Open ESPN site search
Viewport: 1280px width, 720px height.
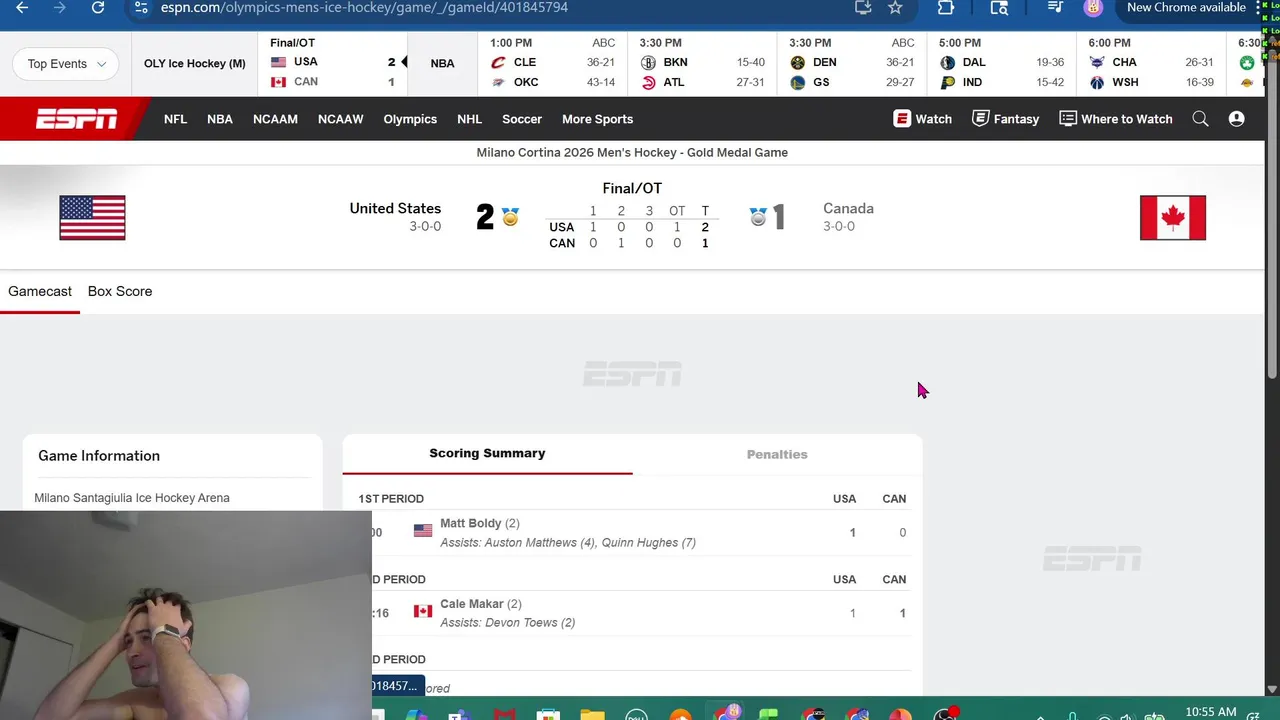1200,119
